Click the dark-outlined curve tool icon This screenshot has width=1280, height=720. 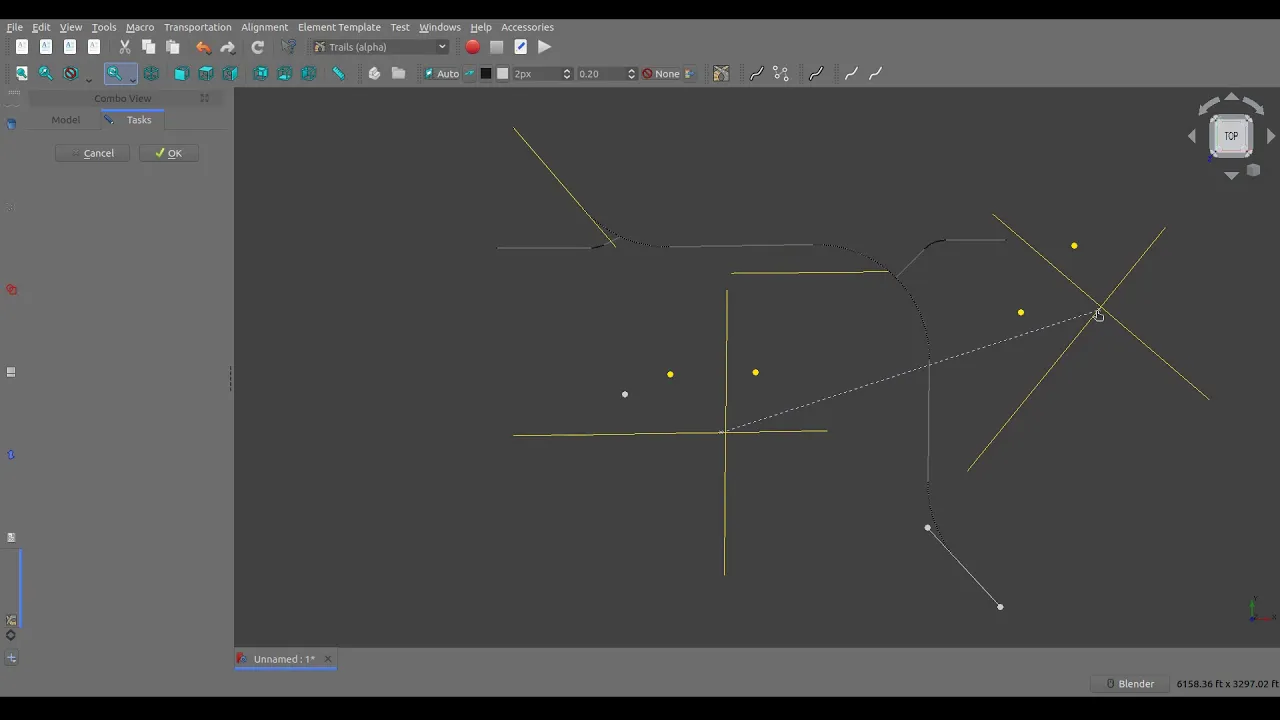click(x=816, y=74)
